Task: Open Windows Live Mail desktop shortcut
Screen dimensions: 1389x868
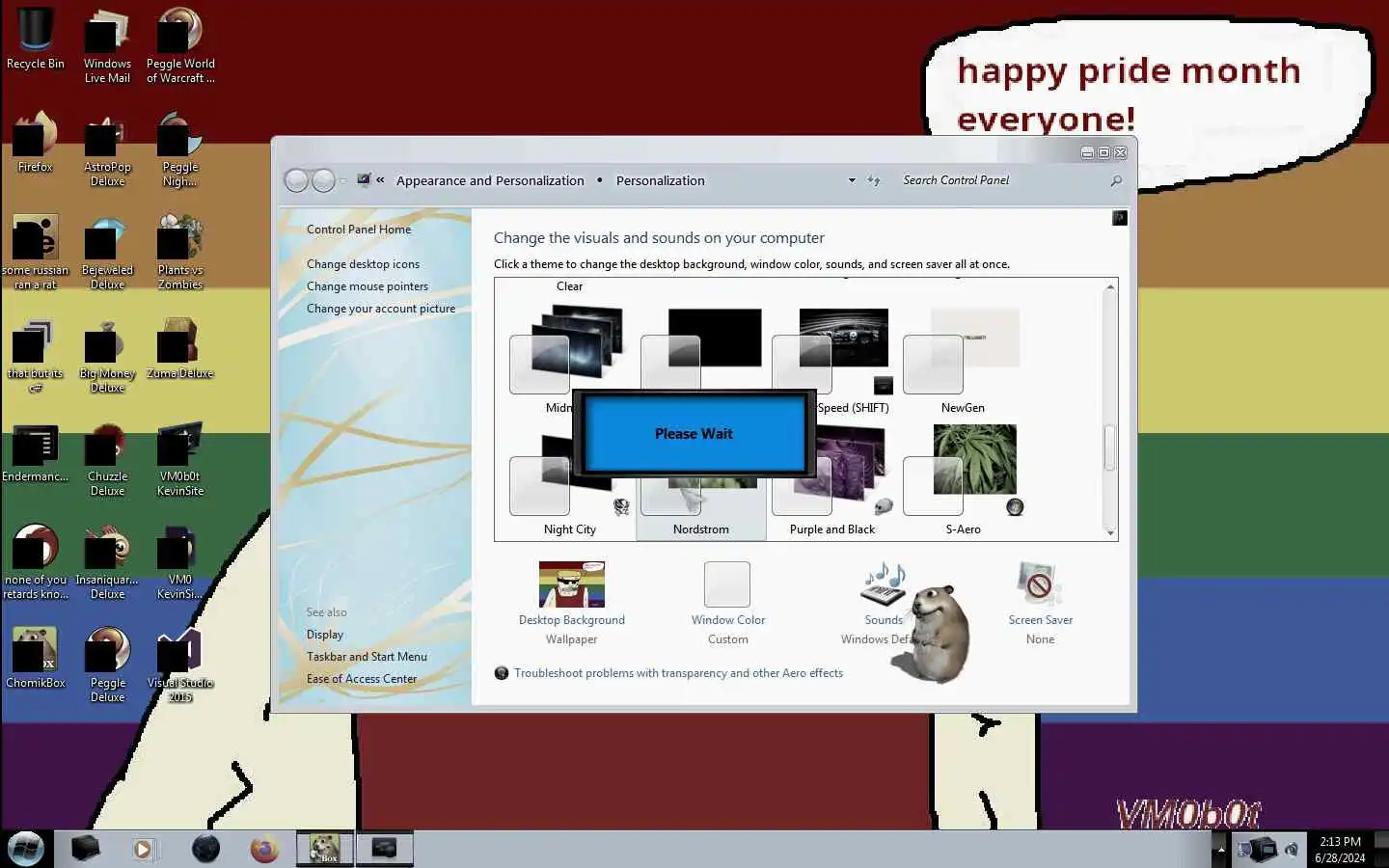Action: click(107, 45)
